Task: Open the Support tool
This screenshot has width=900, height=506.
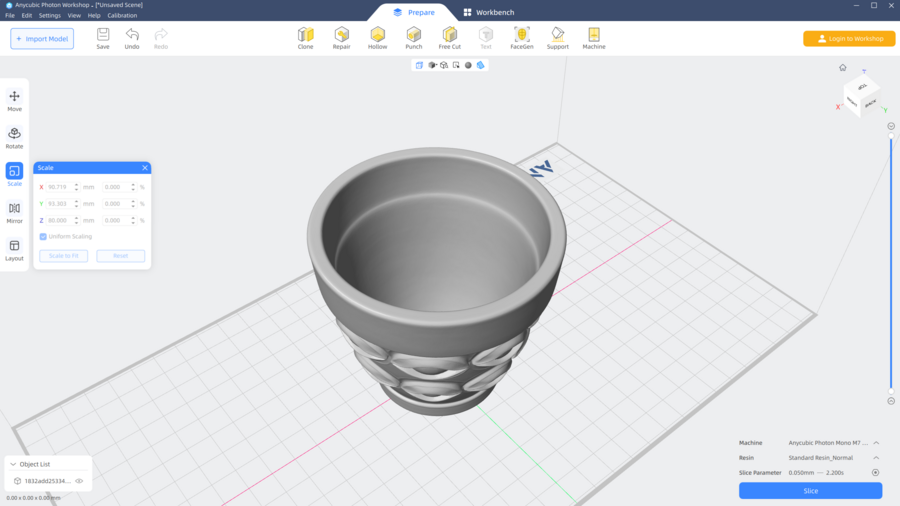Action: pyautogui.click(x=558, y=37)
